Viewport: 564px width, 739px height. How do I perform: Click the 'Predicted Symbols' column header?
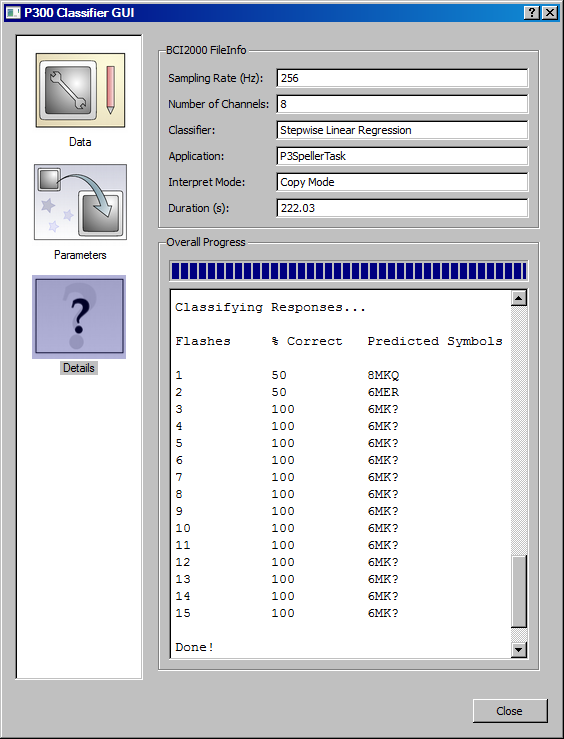point(435,341)
